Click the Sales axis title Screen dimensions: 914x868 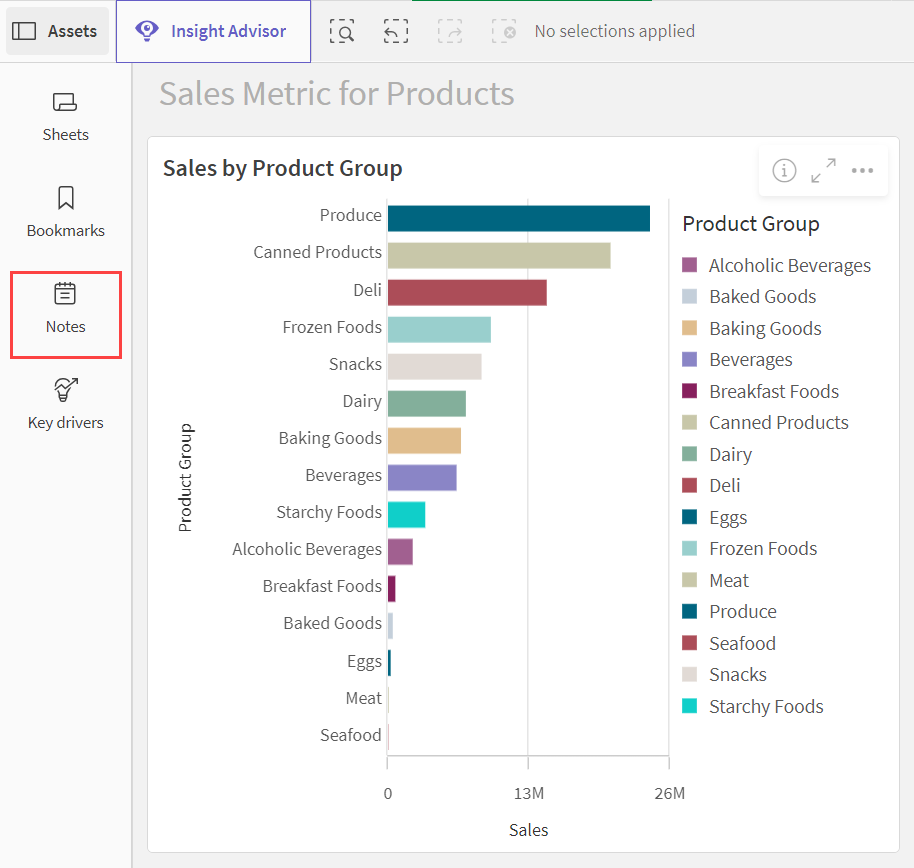[528, 830]
